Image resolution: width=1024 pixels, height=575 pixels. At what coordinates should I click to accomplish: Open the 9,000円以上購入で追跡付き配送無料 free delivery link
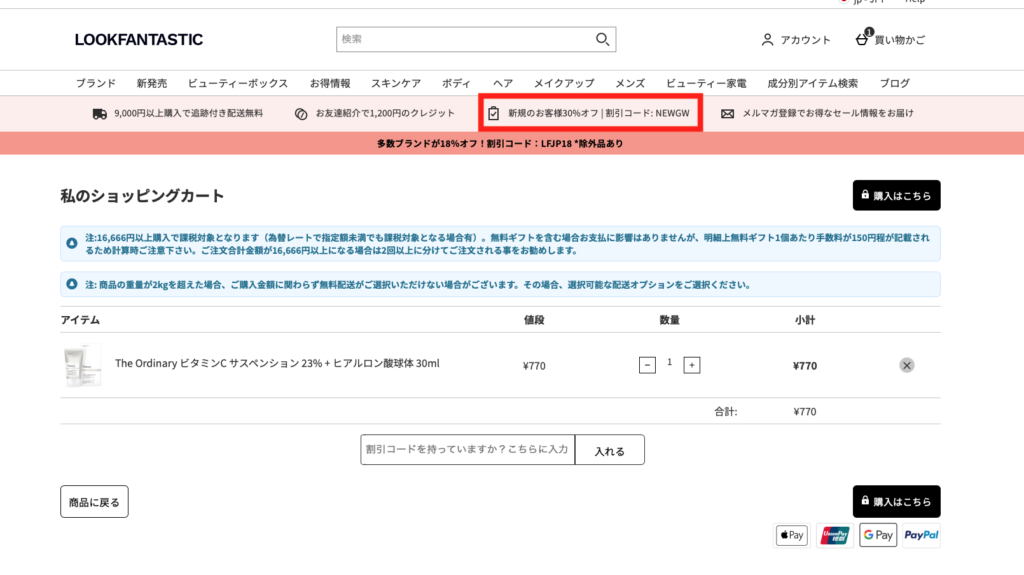[x=188, y=113]
